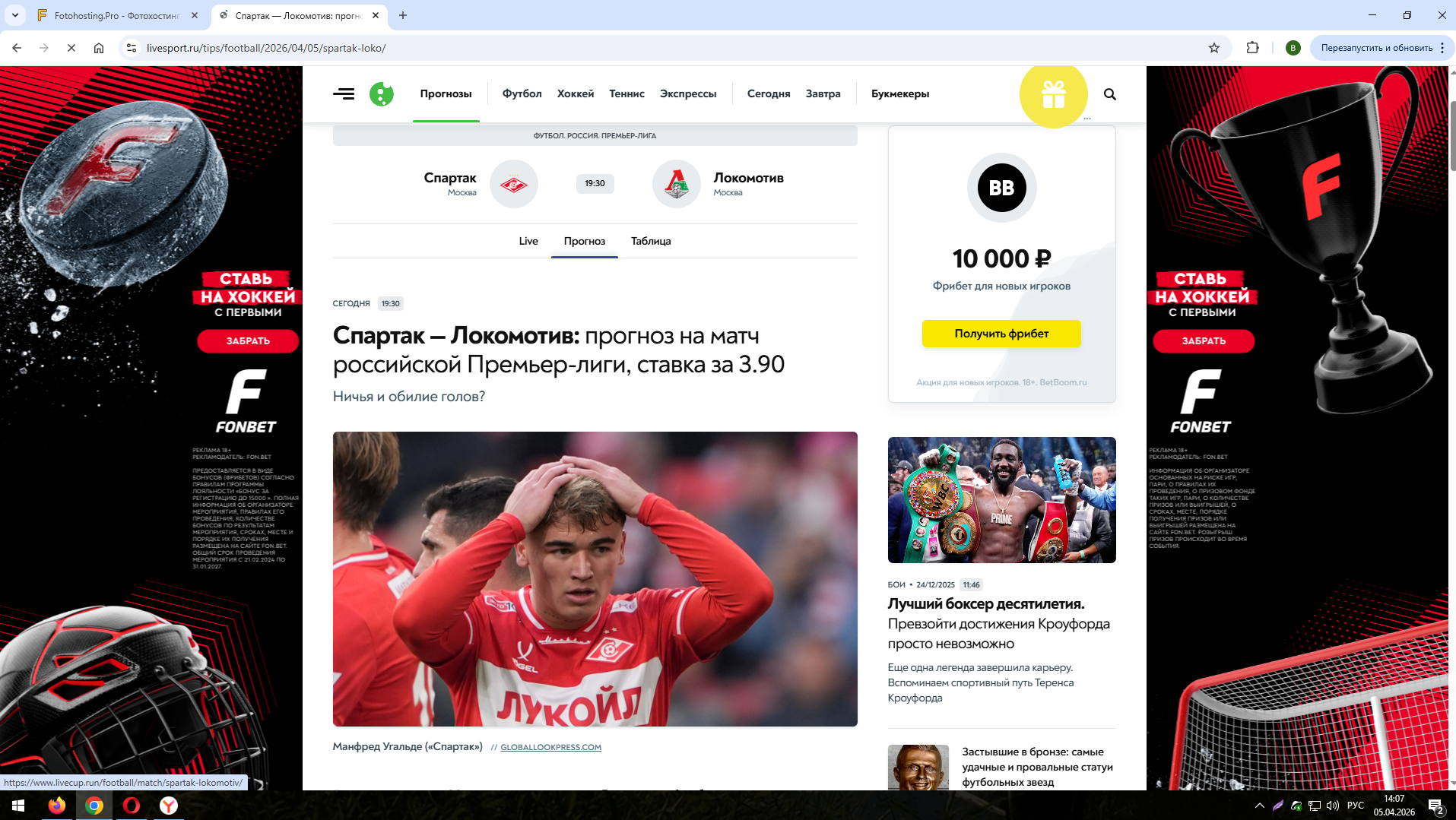Screen dimensions: 1456x820
Task: Open the Opera browser in taskbar
Action: (132, 806)
